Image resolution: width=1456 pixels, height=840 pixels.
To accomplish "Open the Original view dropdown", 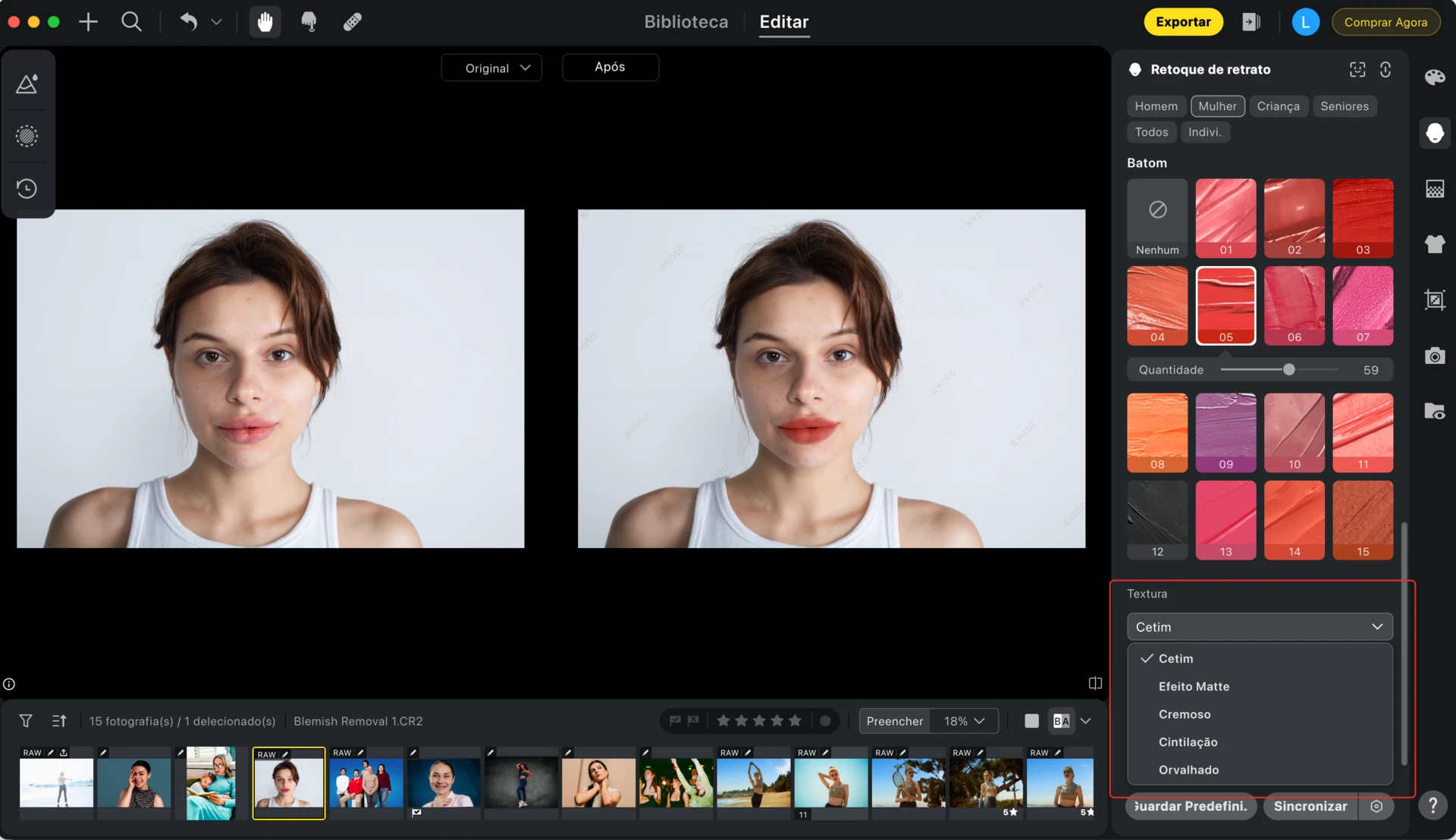I will pos(491,68).
